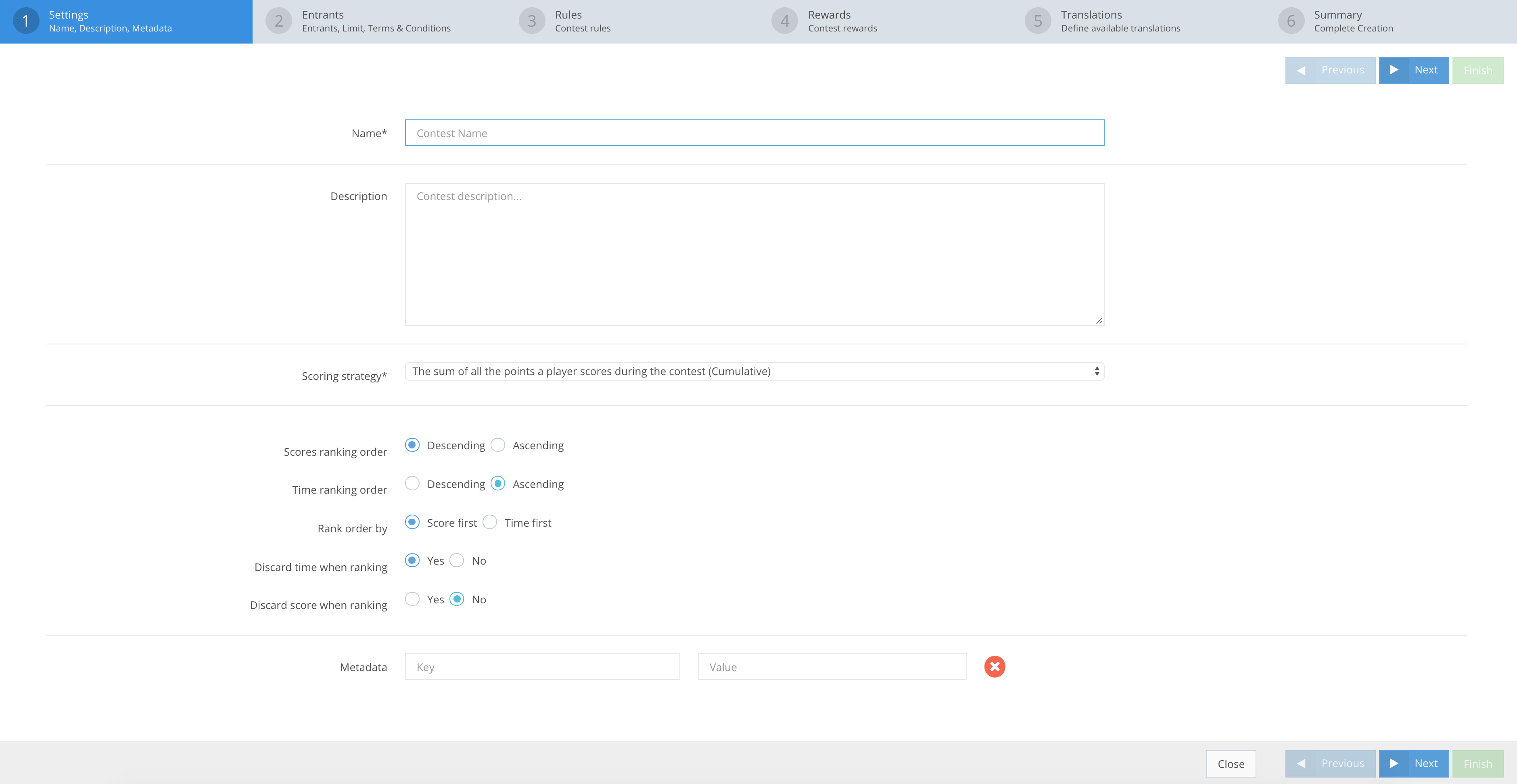Focus the Contest Name input field

pyautogui.click(x=754, y=133)
